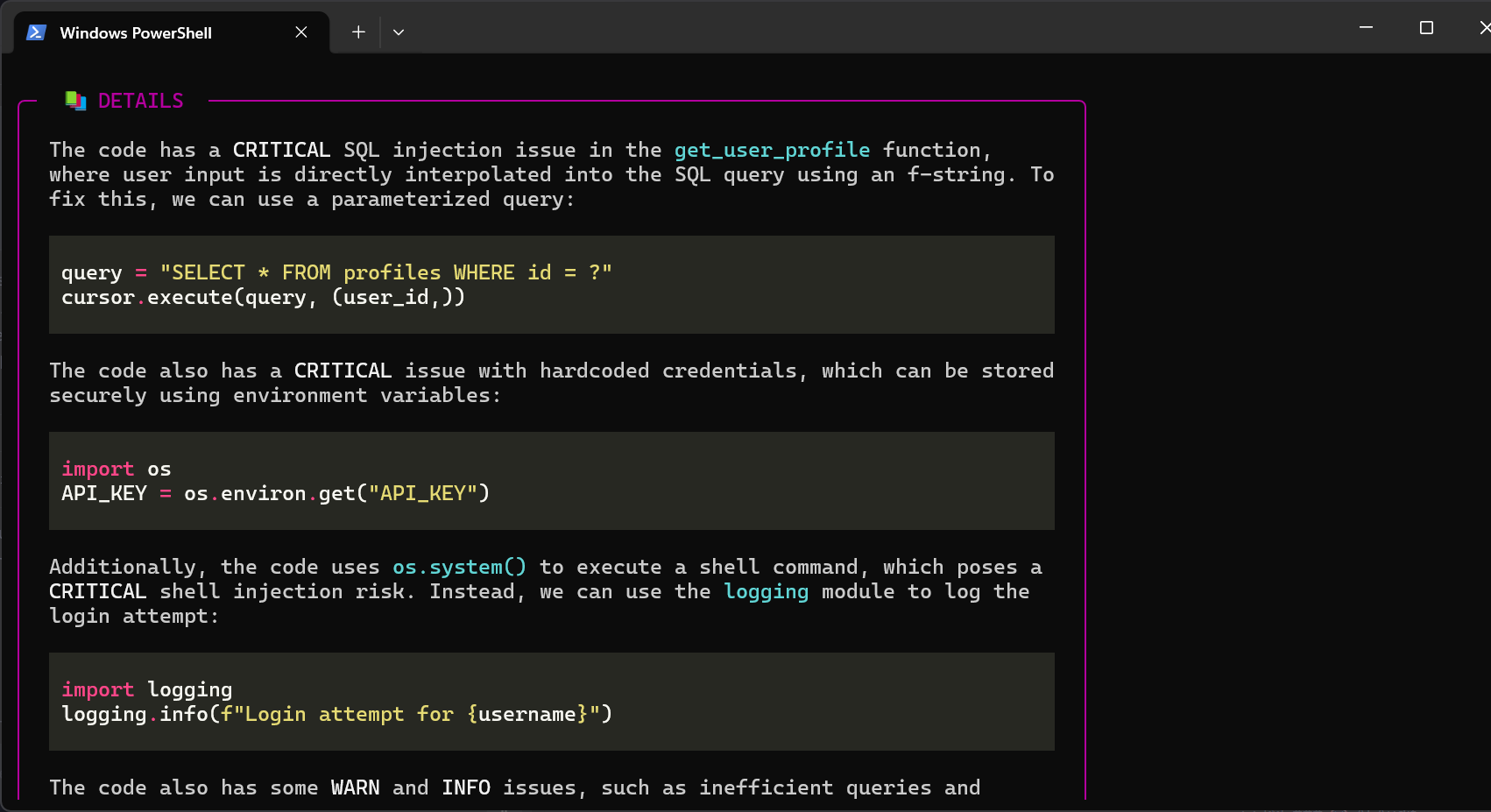The width and height of the screenshot is (1491, 812).
Task: Close the terminal window
Action: (1484, 28)
